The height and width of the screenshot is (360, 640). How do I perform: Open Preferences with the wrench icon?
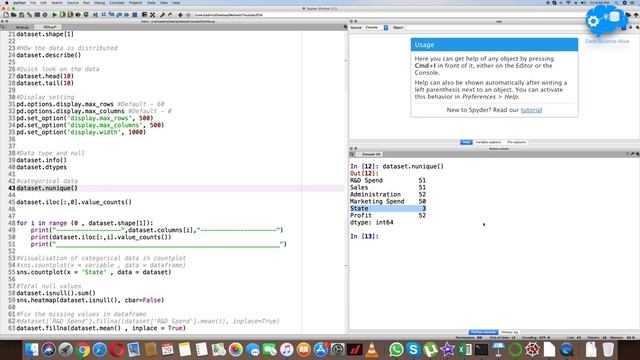click(x=162, y=15)
